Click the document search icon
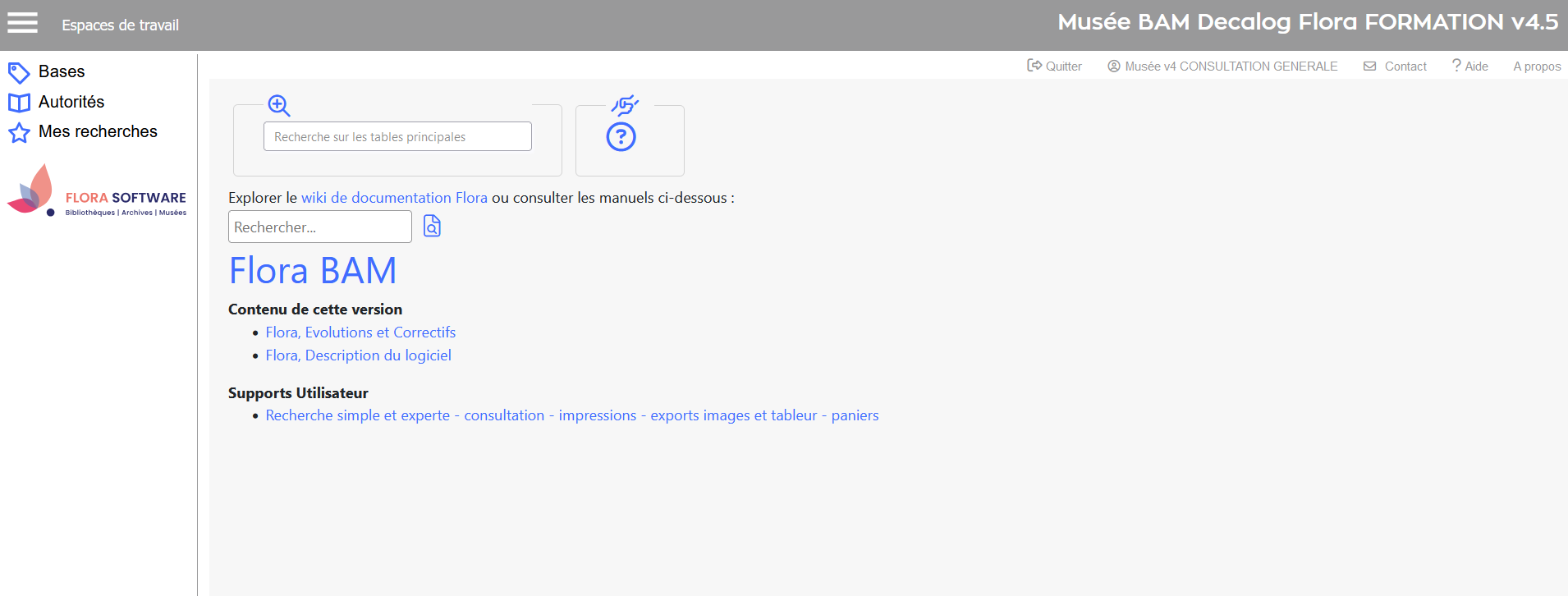This screenshot has width=1568, height=596. (x=432, y=227)
